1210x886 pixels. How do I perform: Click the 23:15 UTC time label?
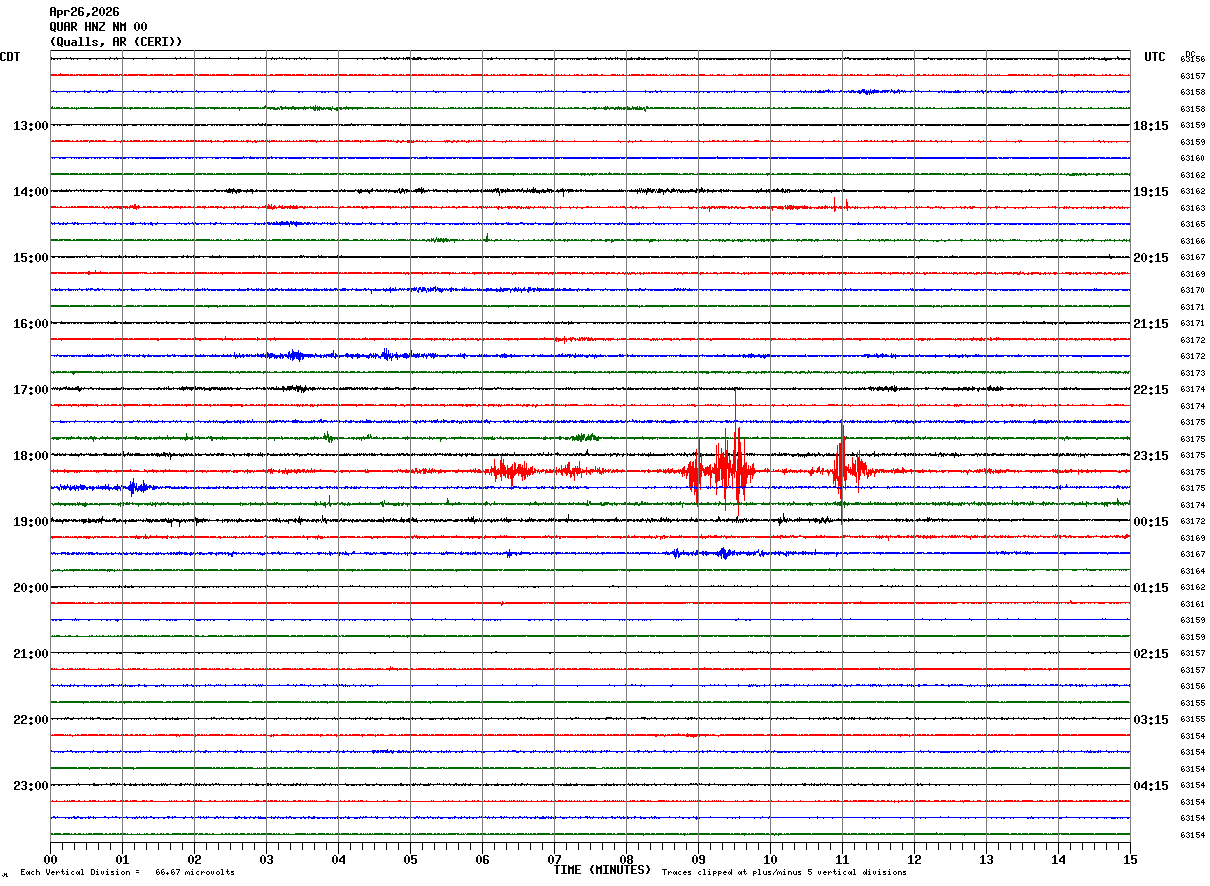[x=1150, y=456]
